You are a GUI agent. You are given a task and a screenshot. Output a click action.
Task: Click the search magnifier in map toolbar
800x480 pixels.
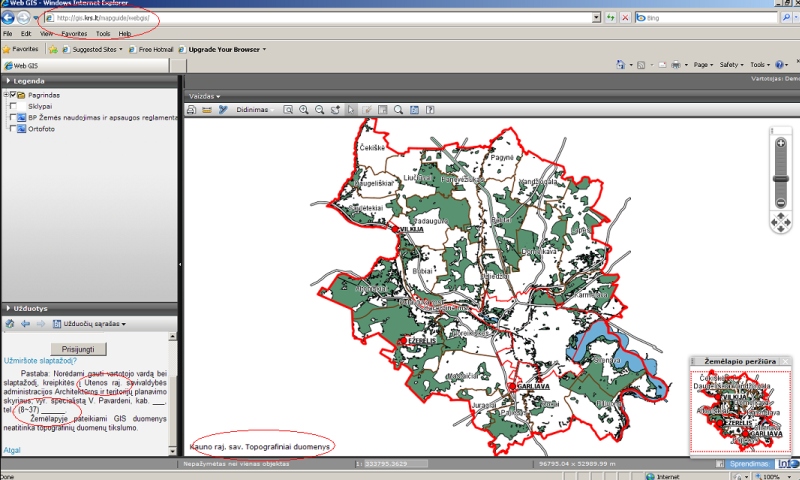(398, 110)
